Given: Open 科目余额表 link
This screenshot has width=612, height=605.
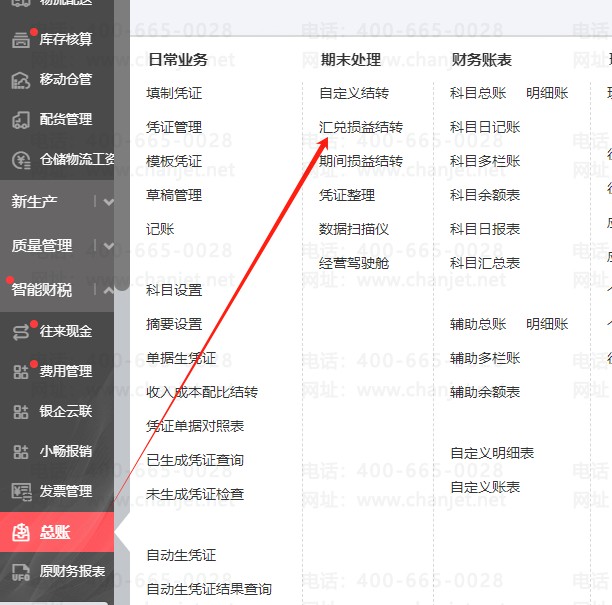Looking at the screenshot, I should click(x=485, y=195).
